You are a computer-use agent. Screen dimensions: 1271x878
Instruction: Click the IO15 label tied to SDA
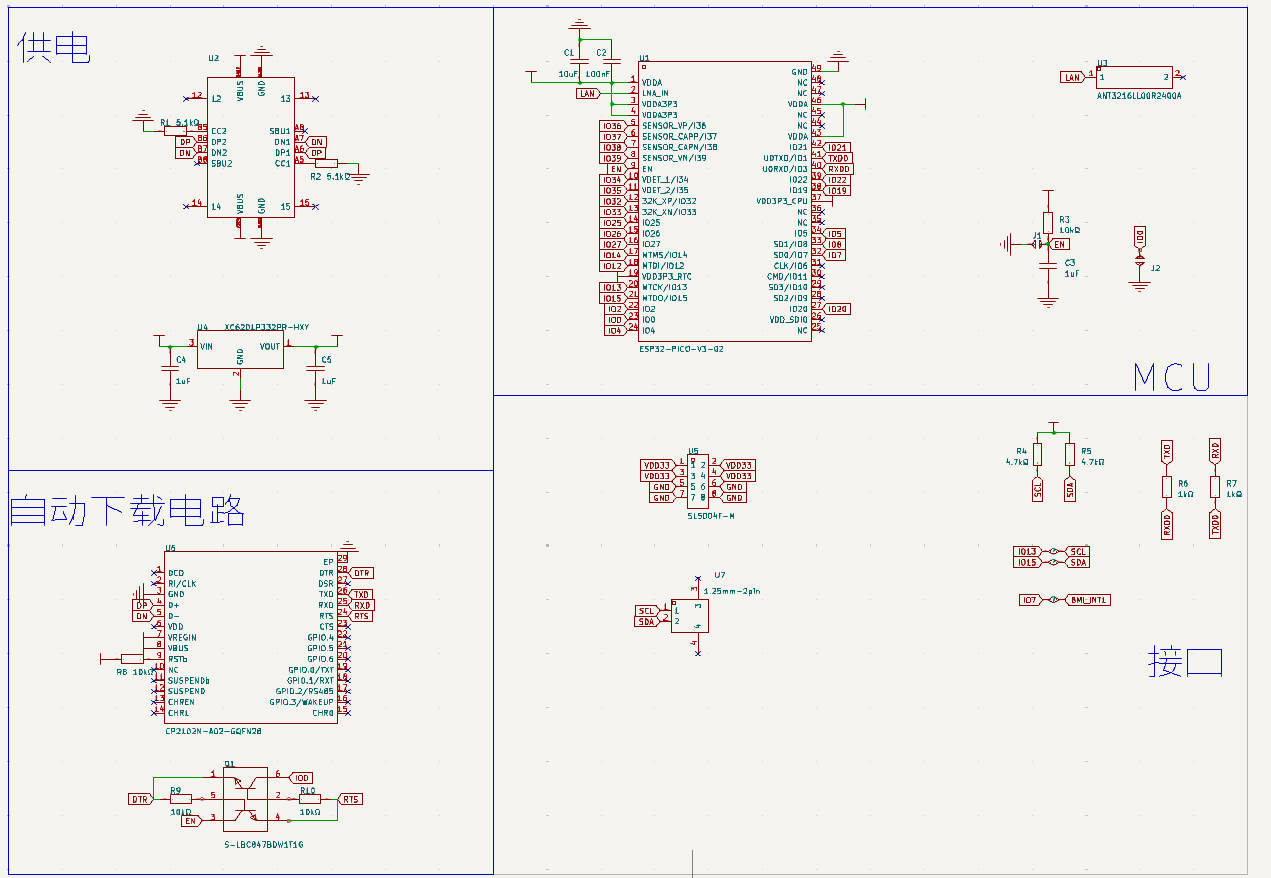pos(1027,563)
